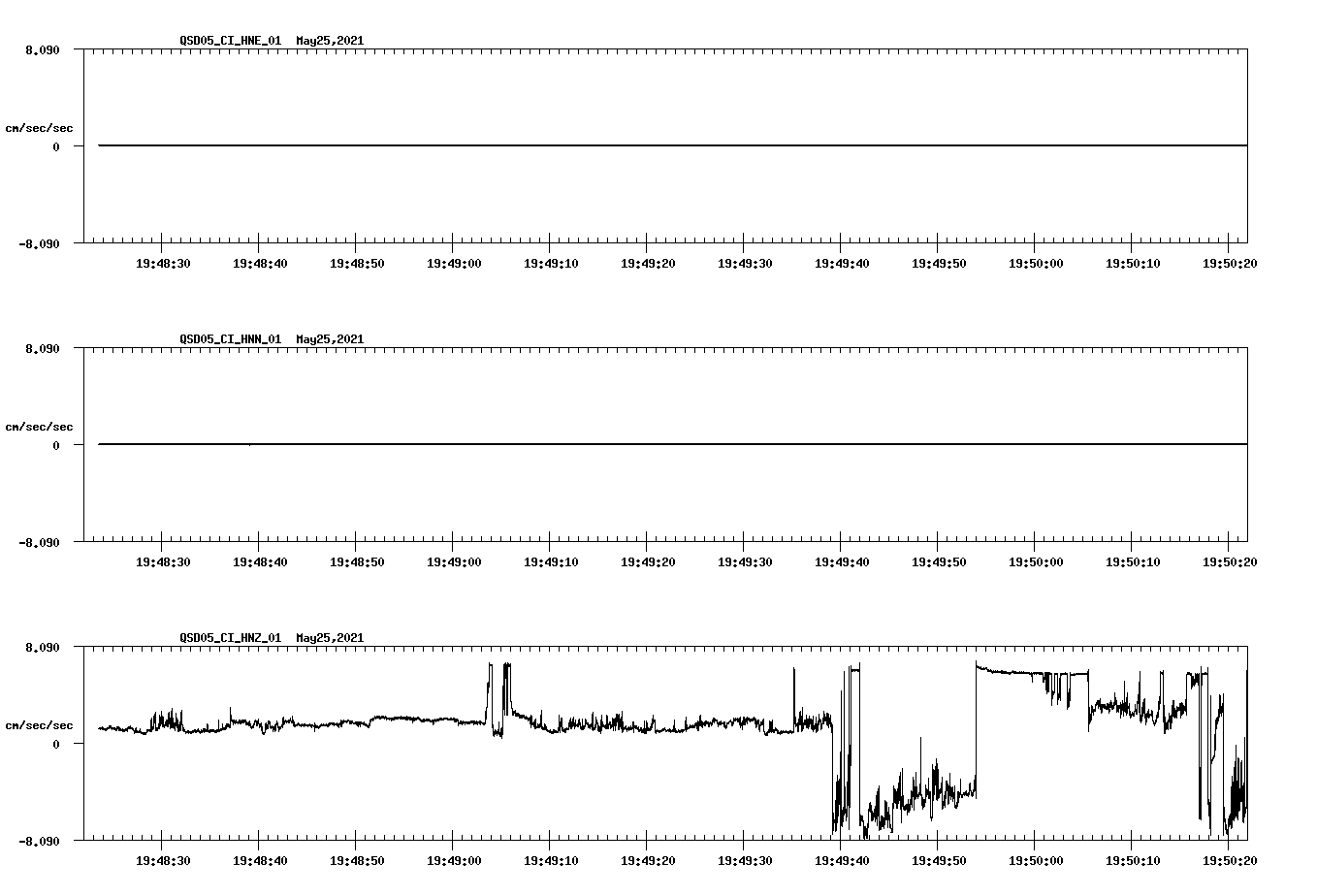This screenshot has height=896, width=1317.
Task: Click the May25,2021 date on the middle plot
Action: 329,340
